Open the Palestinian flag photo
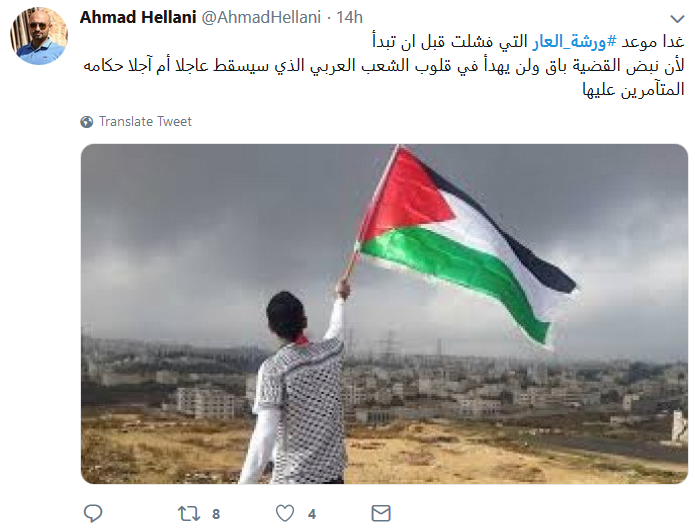695x531 pixels. (384, 314)
